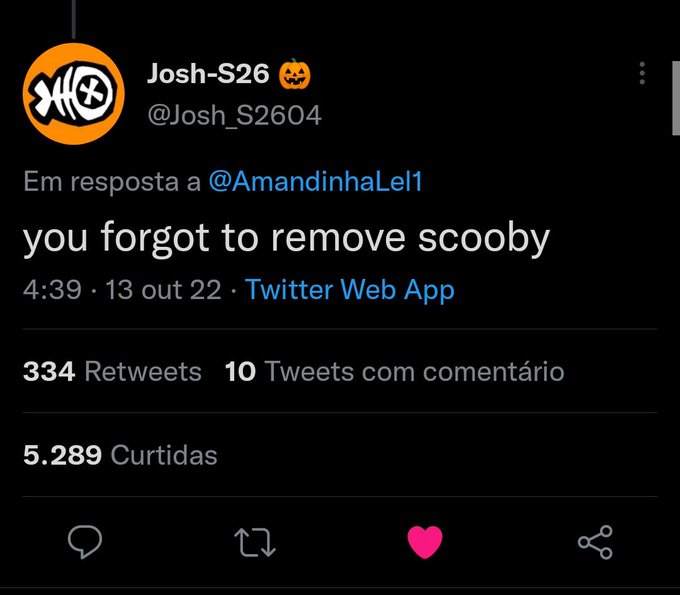Unlike the tweet with pink heart
This screenshot has width=680, height=595.
(425, 542)
